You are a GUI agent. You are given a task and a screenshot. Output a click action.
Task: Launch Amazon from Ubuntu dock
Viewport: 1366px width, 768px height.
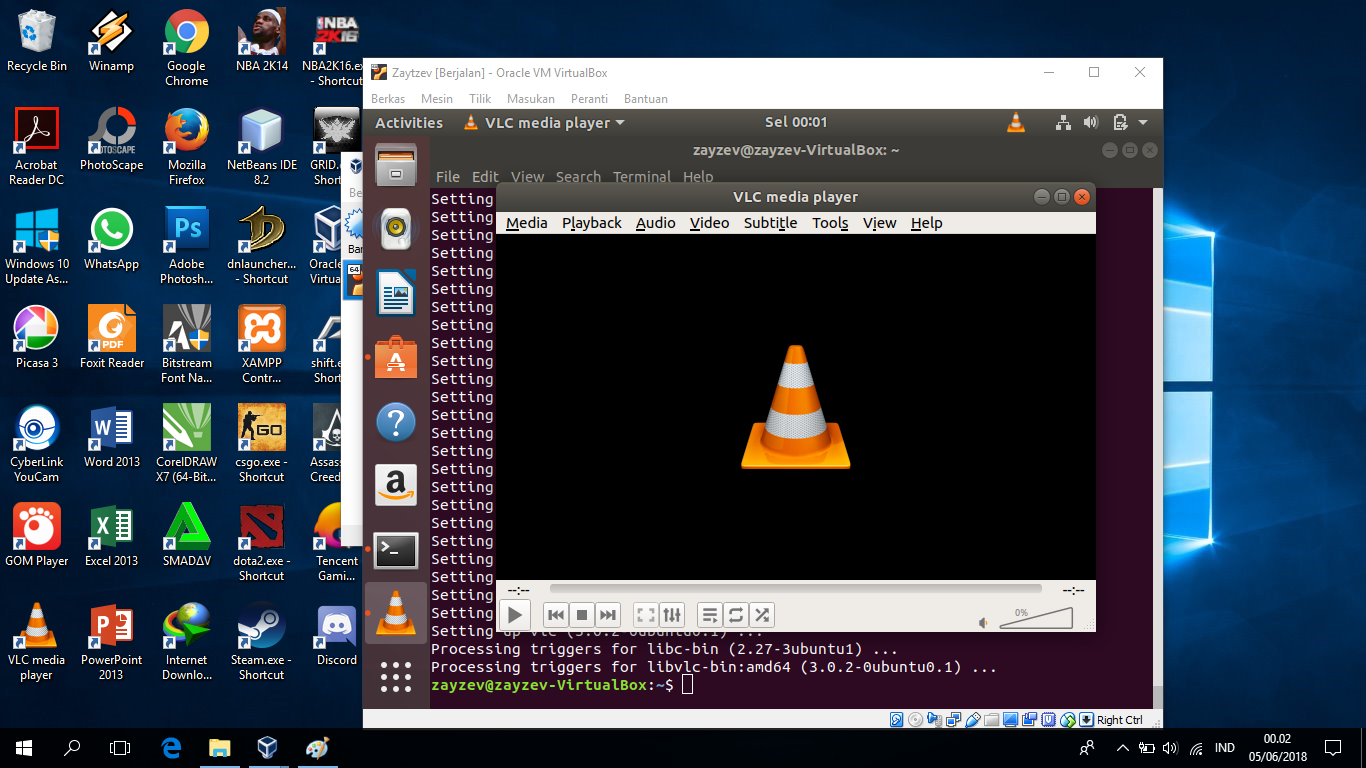(x=396, y=486)
